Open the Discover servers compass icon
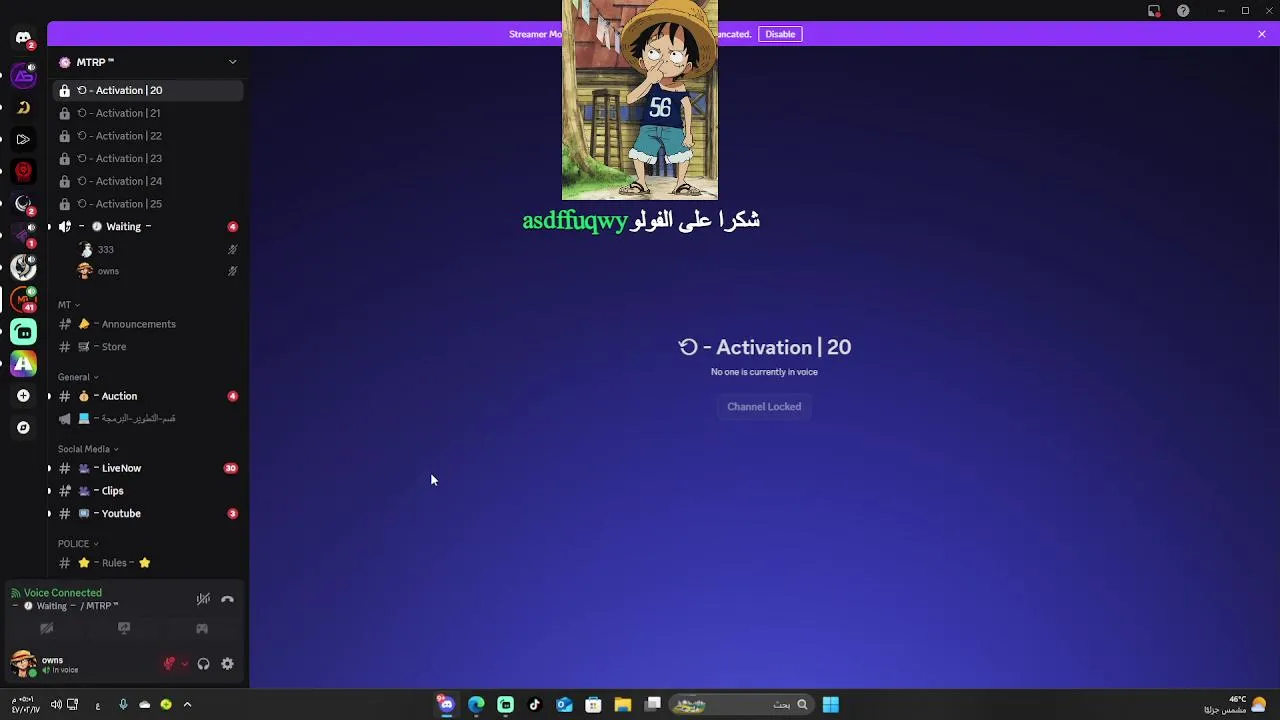The width and height of the screenshot is (1280, 720). point(23,428)
